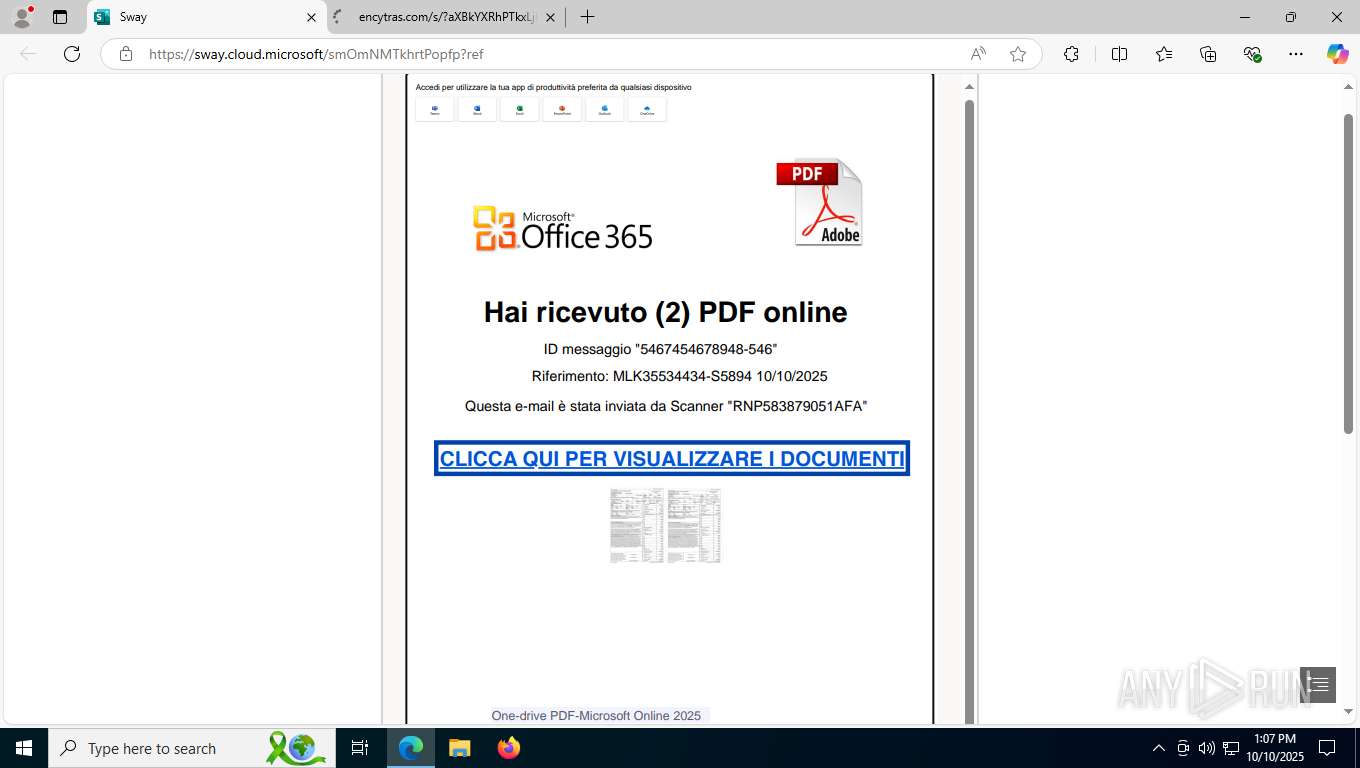Viewport: 1360px width, 768px height.
Task: Click the browser Back arrow
Action: pyautogui.click(x=28, y=54)
